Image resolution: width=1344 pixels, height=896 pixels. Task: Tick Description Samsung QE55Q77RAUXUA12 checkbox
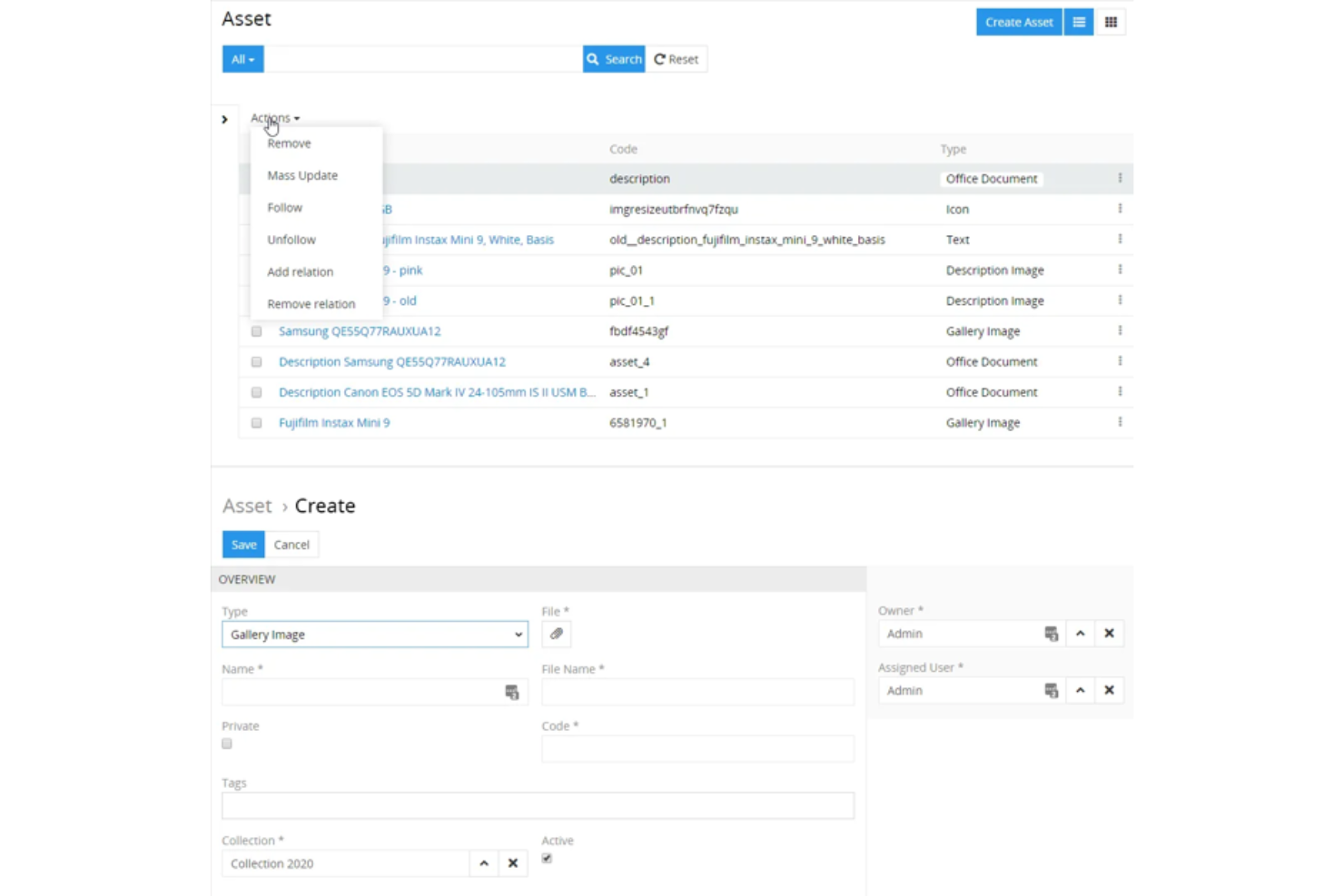tap(256, 362)
